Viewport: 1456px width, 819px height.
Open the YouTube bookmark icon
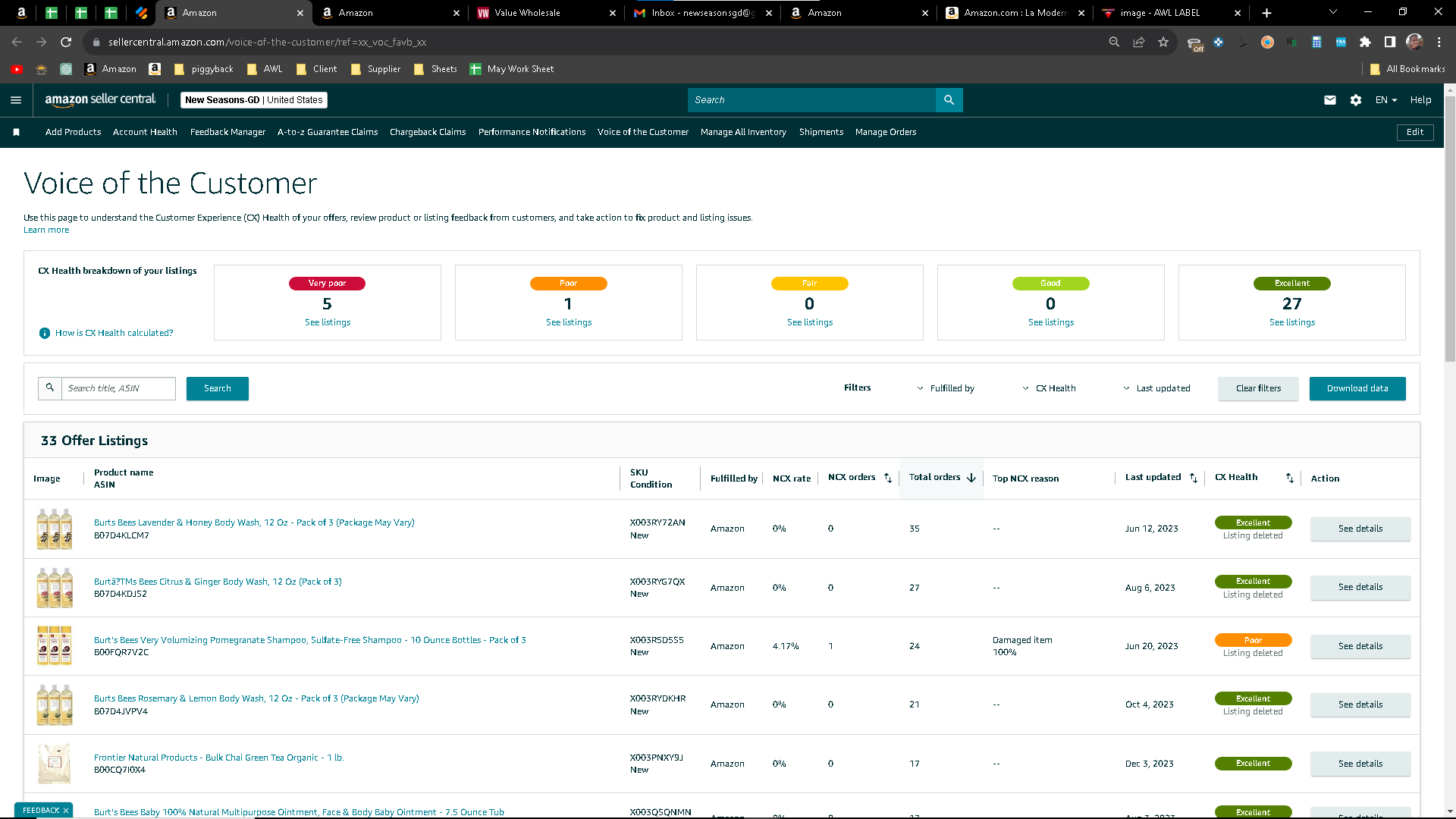click(x=17, y=69)
